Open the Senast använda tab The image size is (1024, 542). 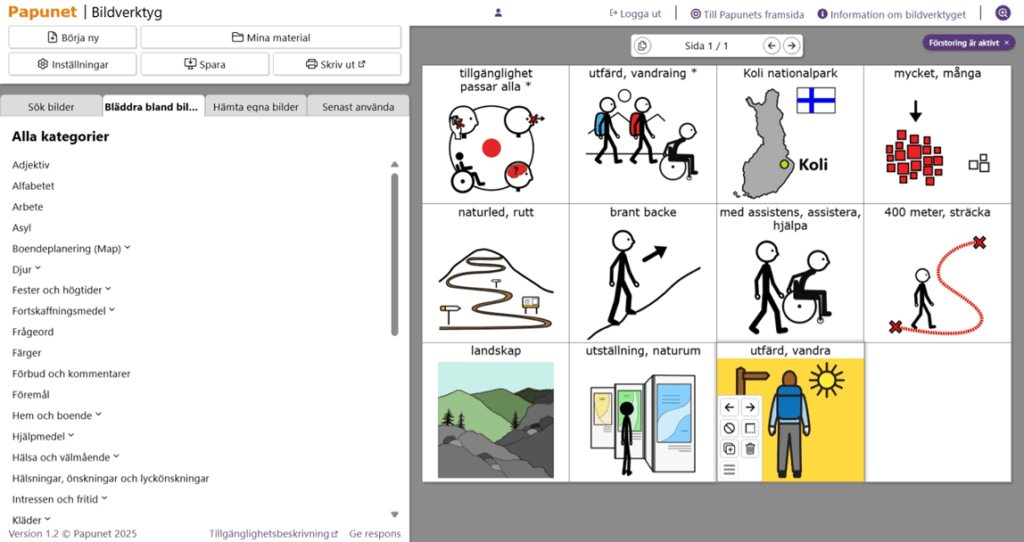point(357,107)
